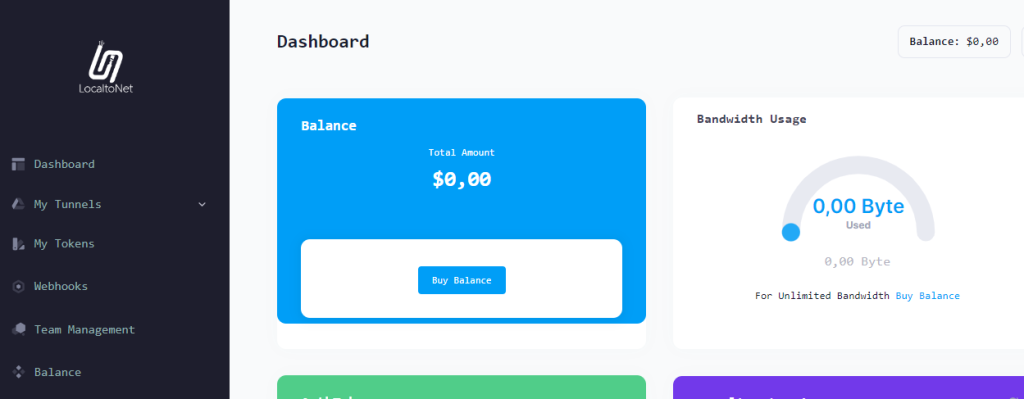This screenshot has height=399, width=1024.
Task: Click the green card below Balance
Action: [x=461, y=387]
